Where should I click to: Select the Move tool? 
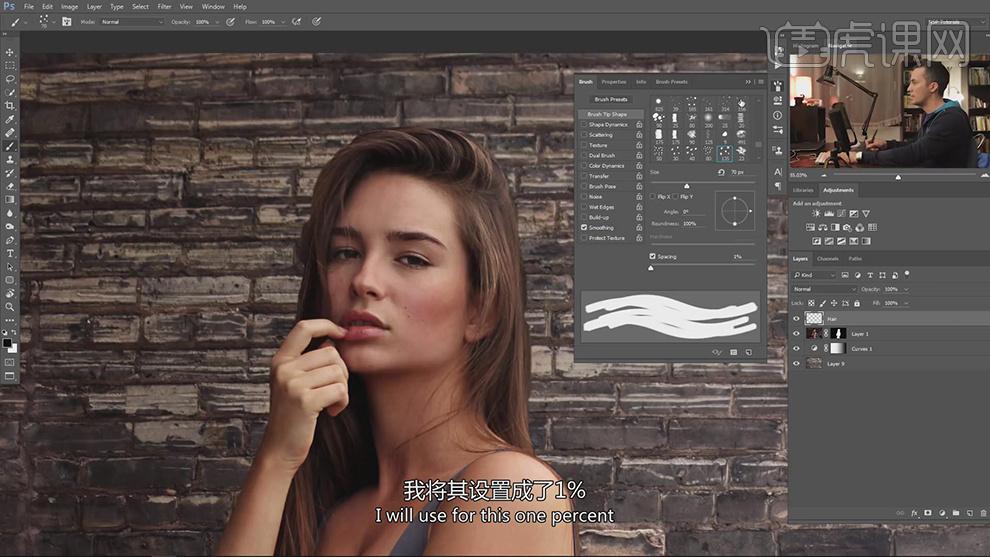9,52
